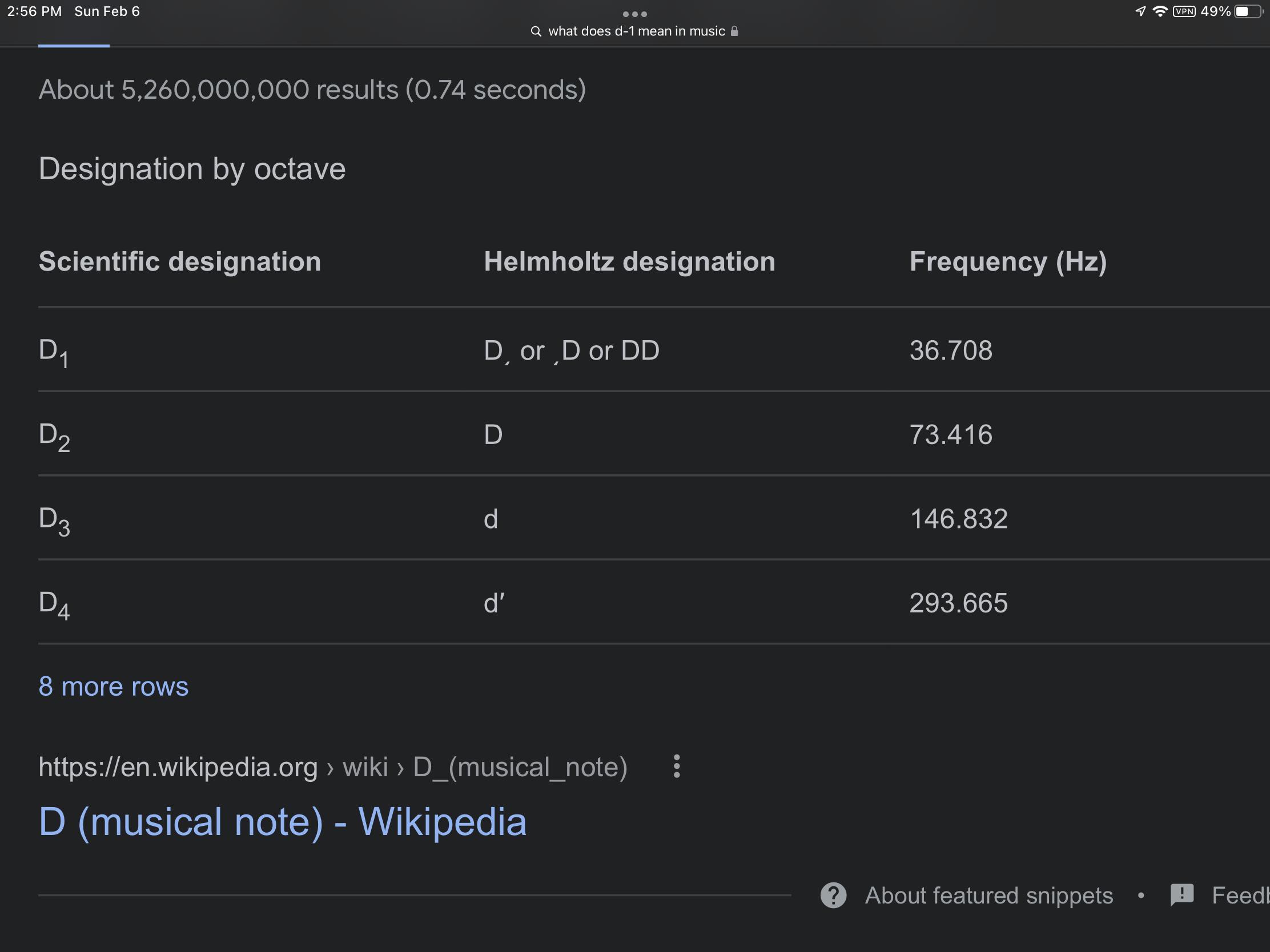Select the active underlined search tab
This screenshot has height=952, width=1270.
[x=74, y=41]
